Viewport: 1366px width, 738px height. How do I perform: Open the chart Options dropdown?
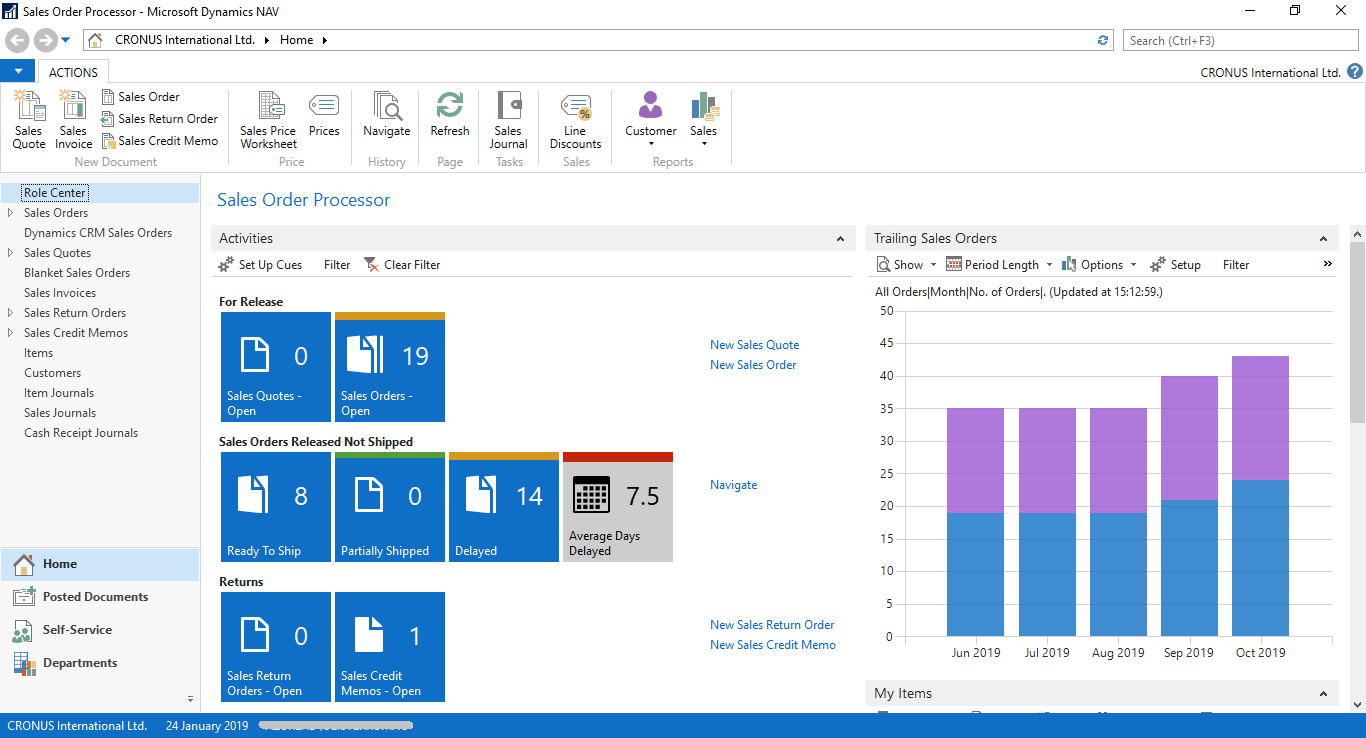pos(1099,265)
